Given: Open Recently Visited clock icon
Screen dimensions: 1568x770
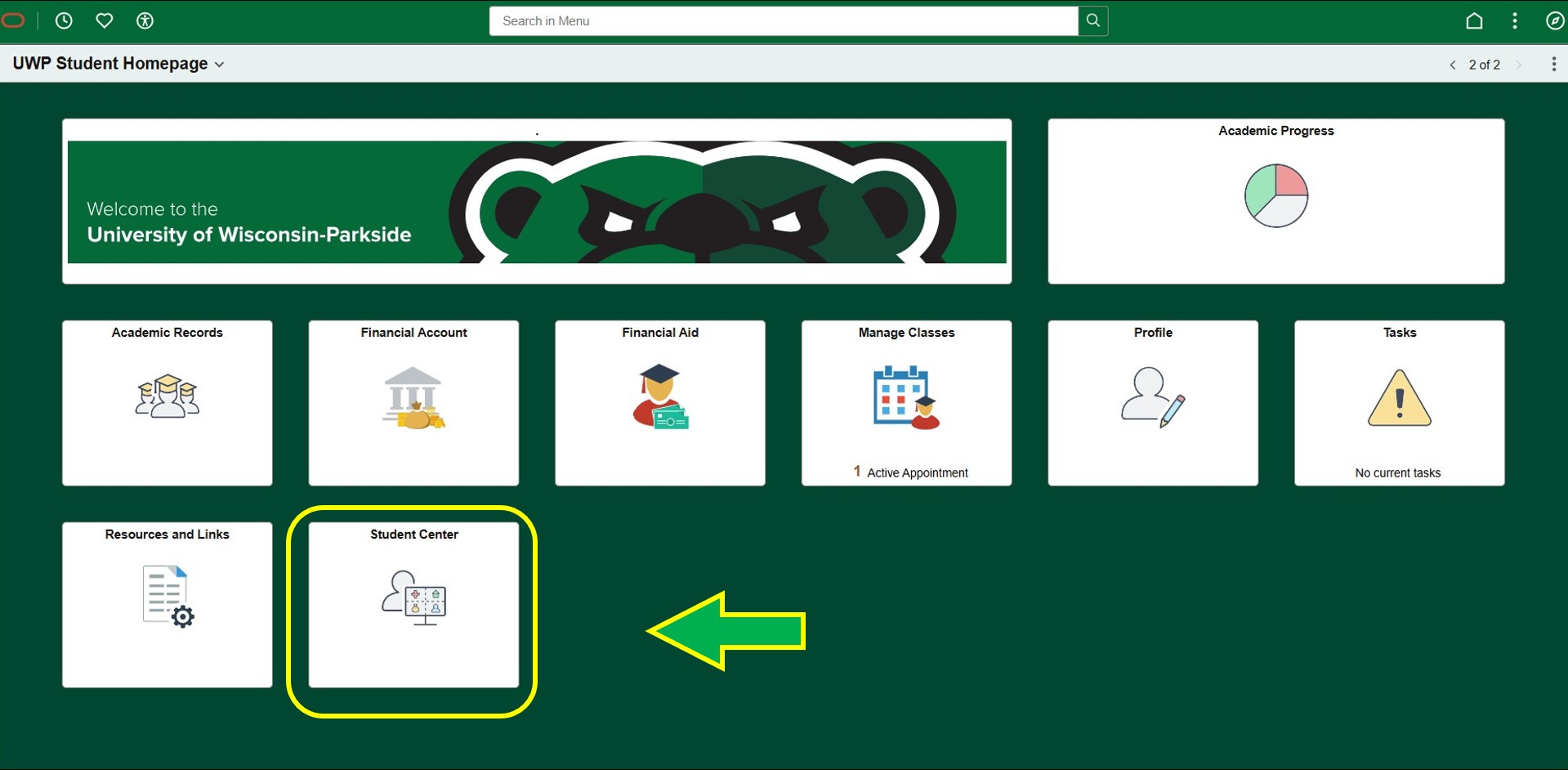Looking at the screenshot, I should tap(64, 20).
